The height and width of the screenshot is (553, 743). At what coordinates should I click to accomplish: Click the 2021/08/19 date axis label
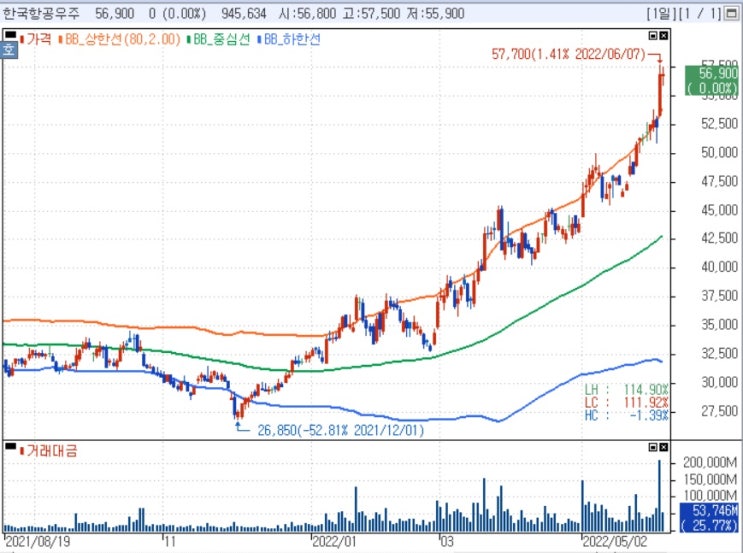pos(37,541)
